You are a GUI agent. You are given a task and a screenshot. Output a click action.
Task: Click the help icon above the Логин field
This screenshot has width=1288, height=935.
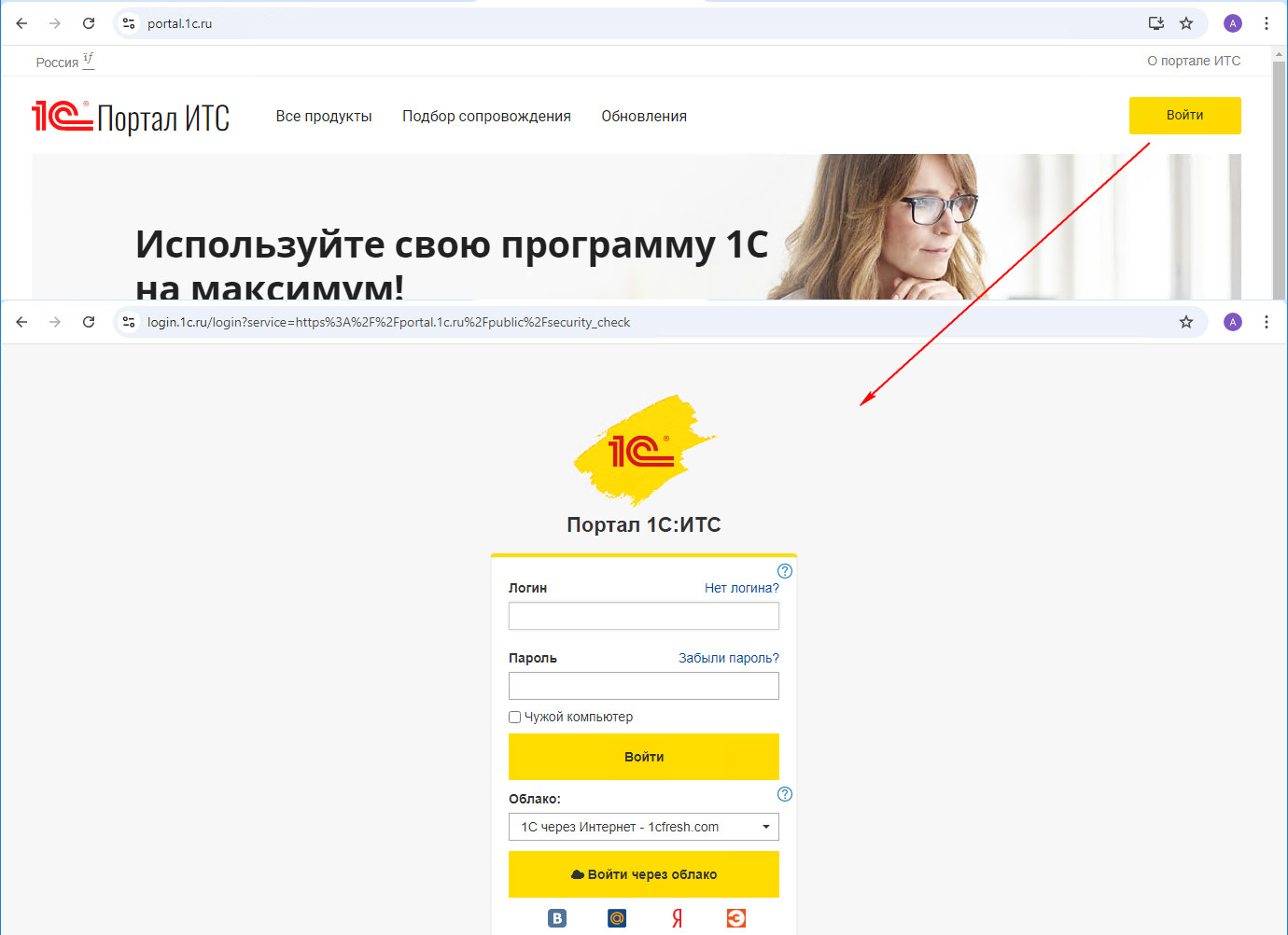coord(785,571)
